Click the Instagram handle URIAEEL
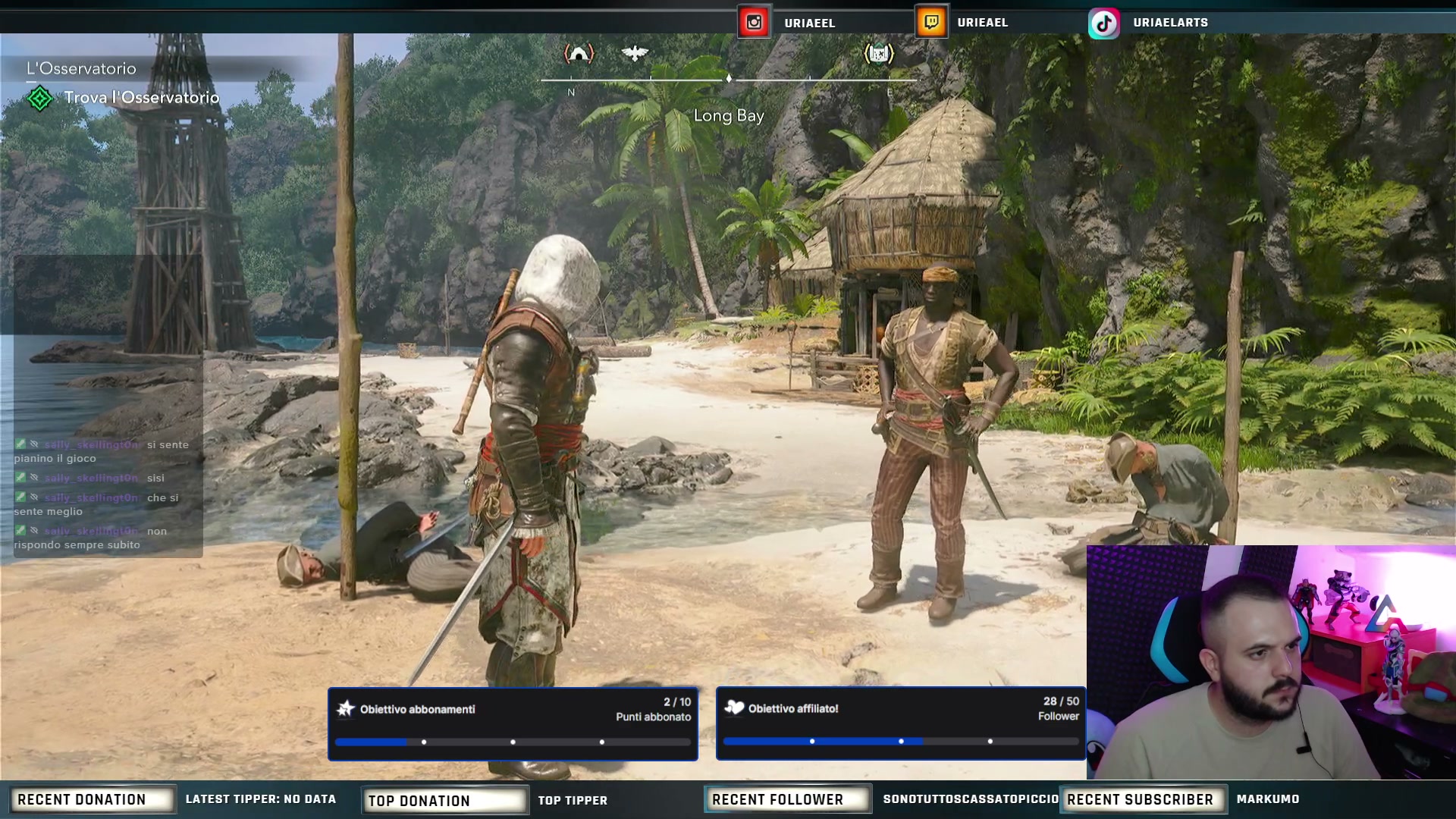 pos(810,23)
